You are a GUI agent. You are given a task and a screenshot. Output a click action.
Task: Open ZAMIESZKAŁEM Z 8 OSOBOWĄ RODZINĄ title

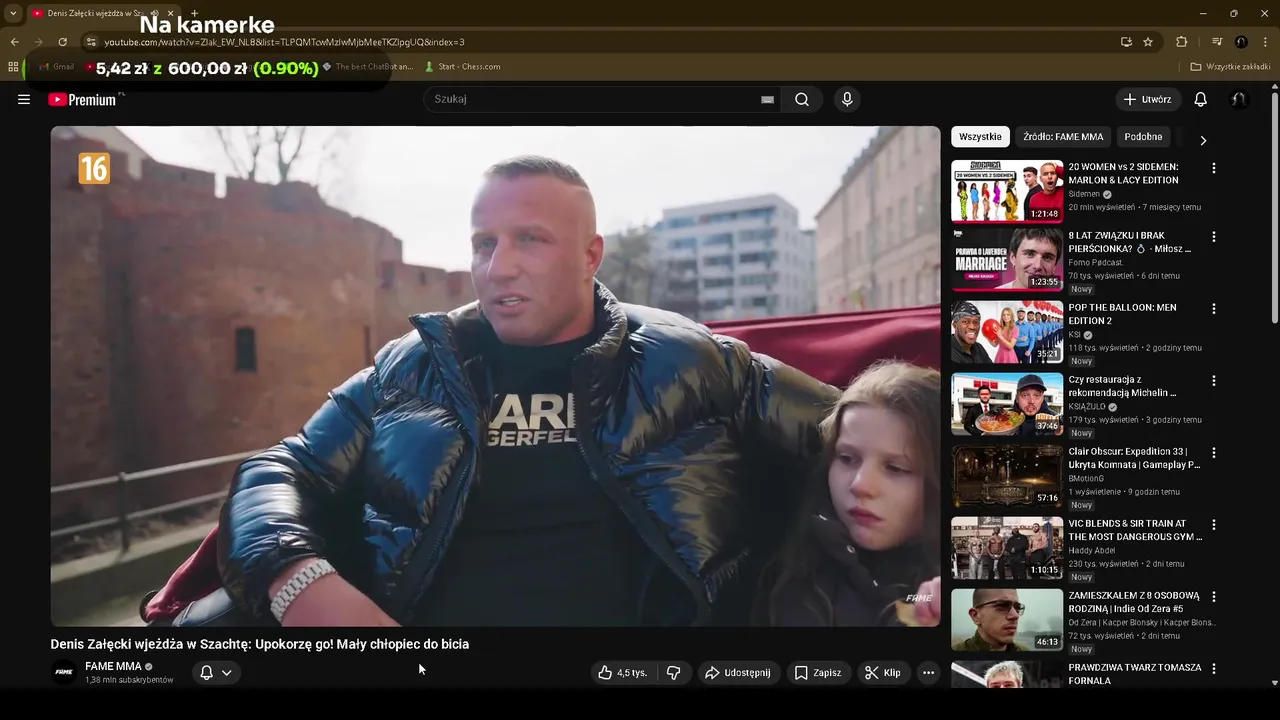(1134, 602)
